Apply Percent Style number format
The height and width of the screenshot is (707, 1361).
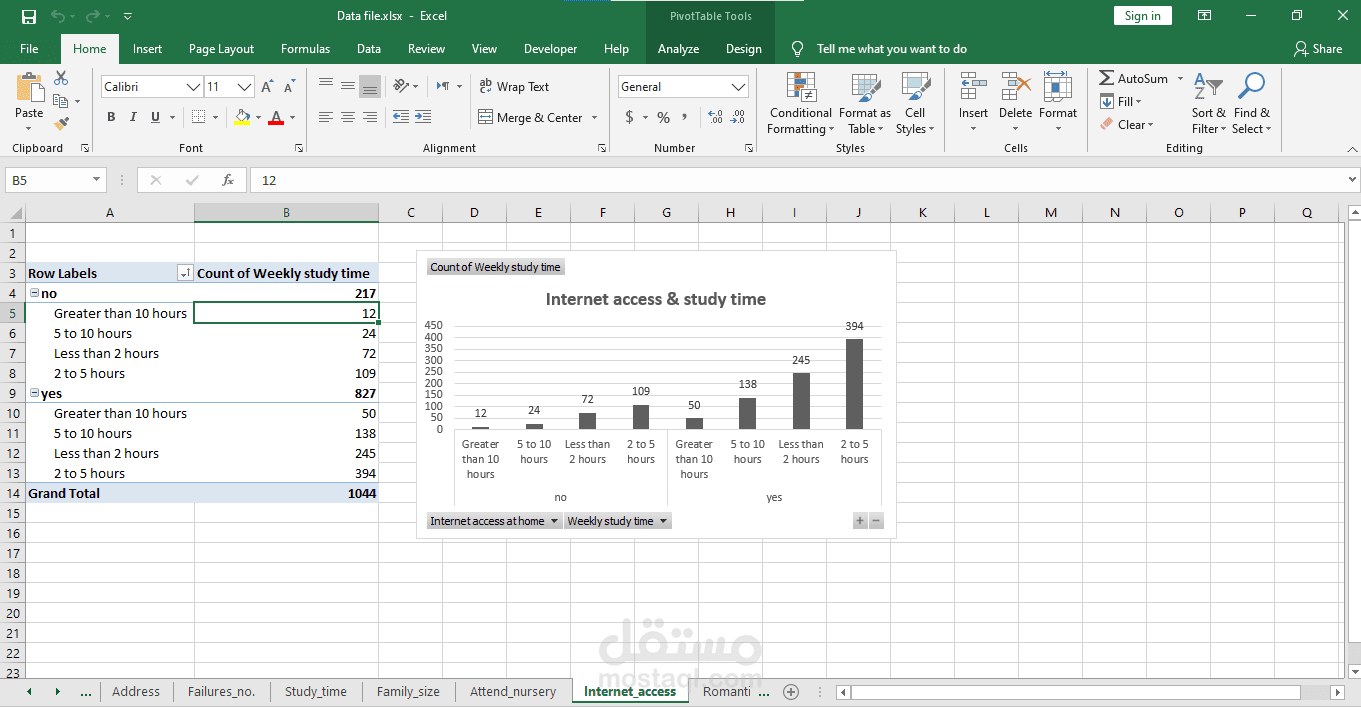[663, 117]
